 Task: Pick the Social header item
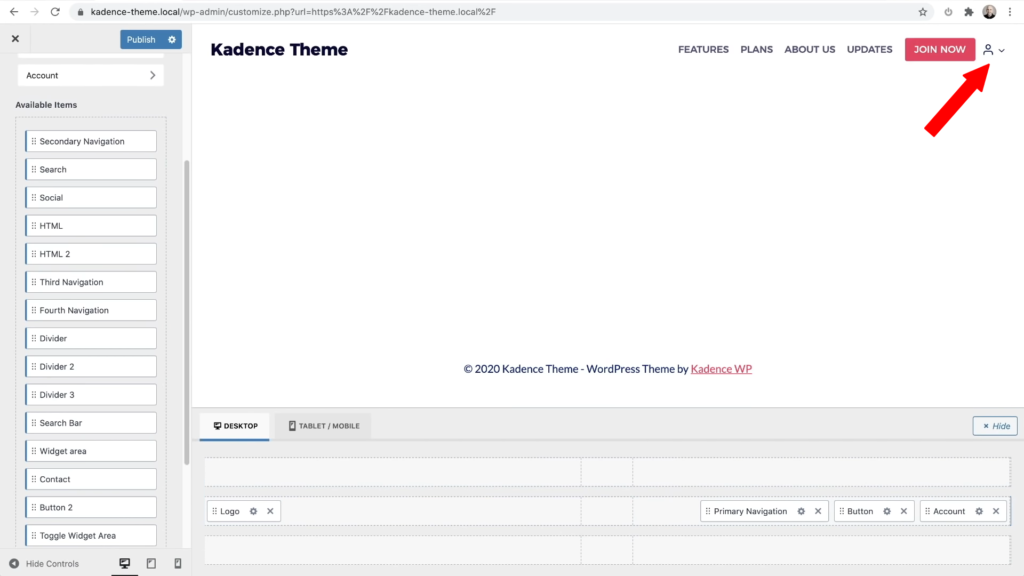click(x=91, y=197)
